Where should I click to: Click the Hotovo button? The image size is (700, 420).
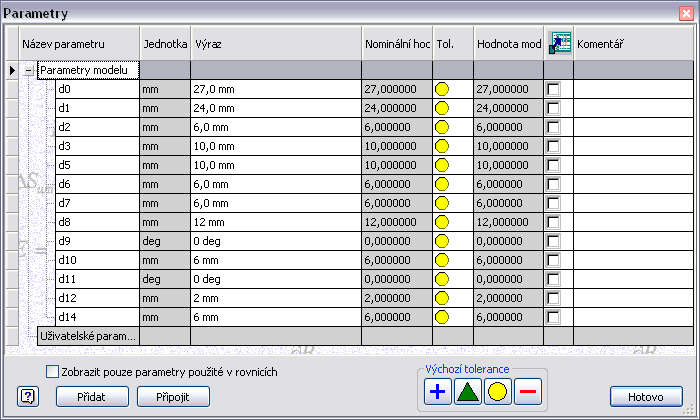click(646, 397)
